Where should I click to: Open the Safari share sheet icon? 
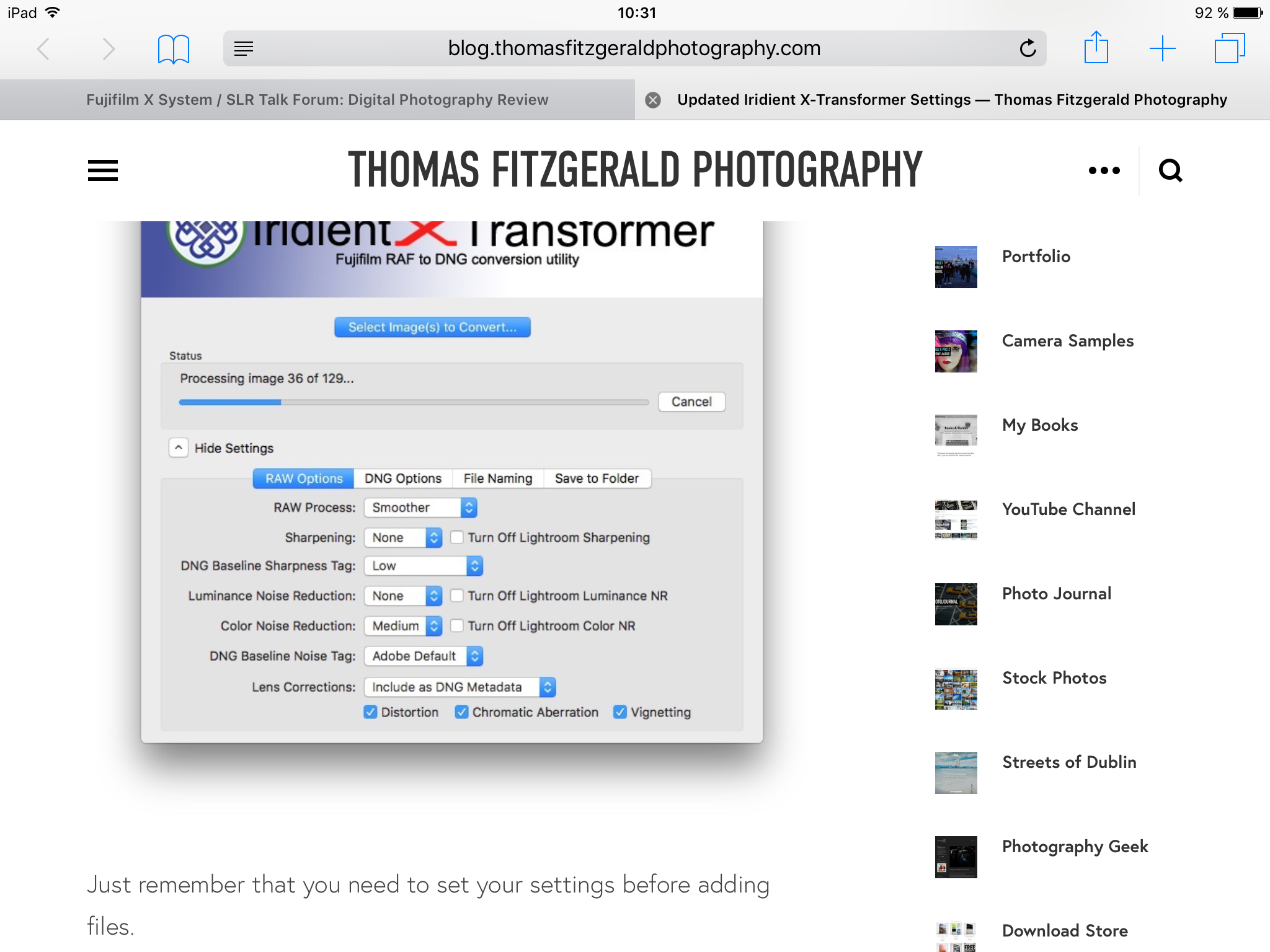(x=1096, y=47)
